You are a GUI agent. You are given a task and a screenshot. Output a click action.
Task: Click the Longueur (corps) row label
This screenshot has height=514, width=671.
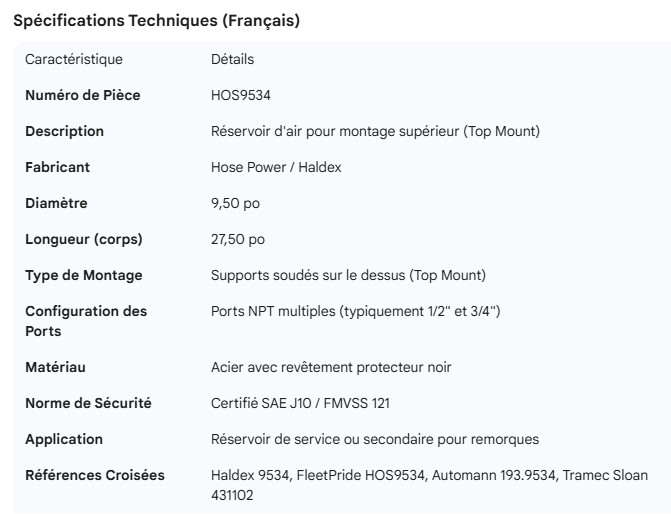[x=84, y=240]
